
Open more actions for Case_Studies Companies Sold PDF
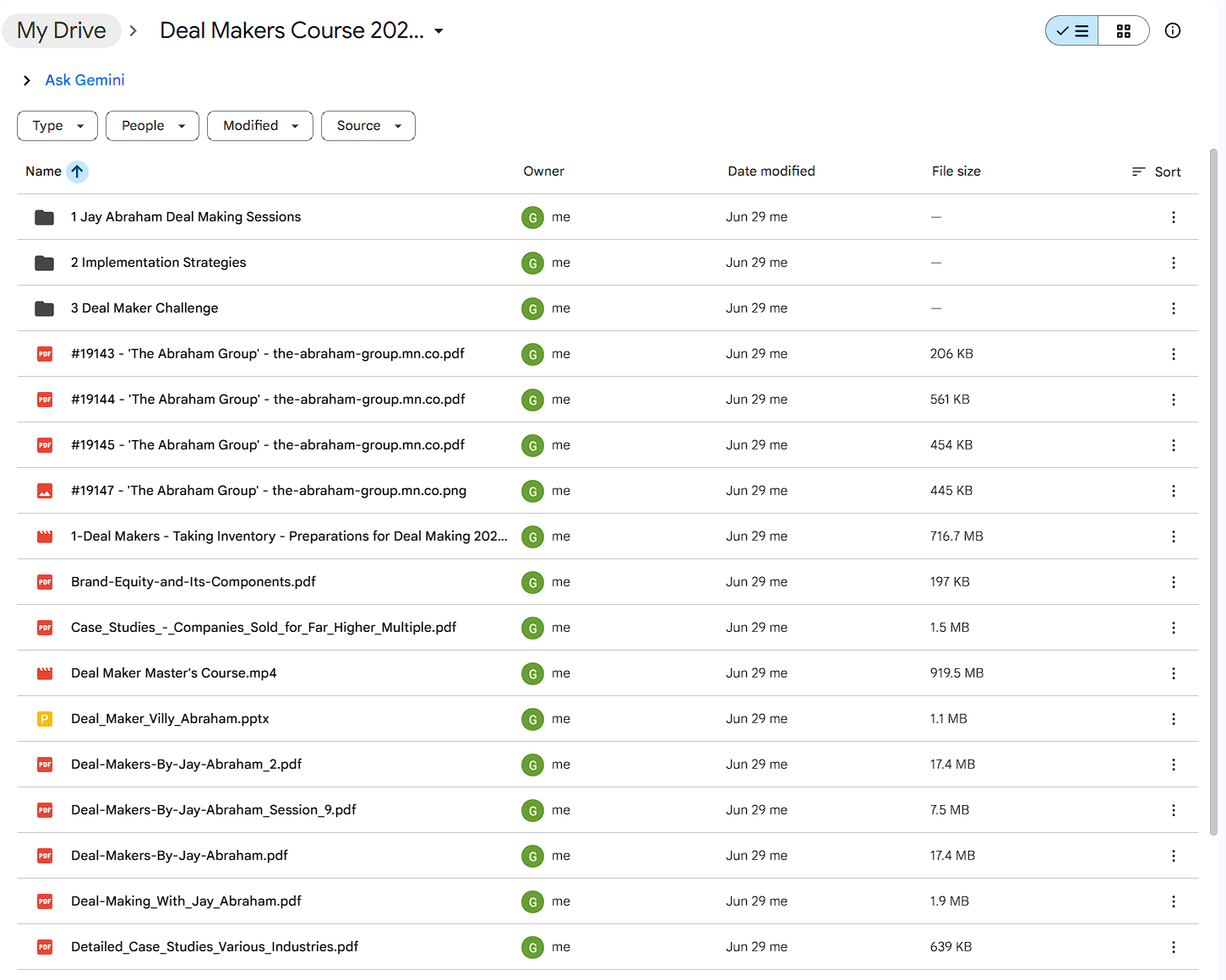pyautogui.click(x=1174, y=628)
